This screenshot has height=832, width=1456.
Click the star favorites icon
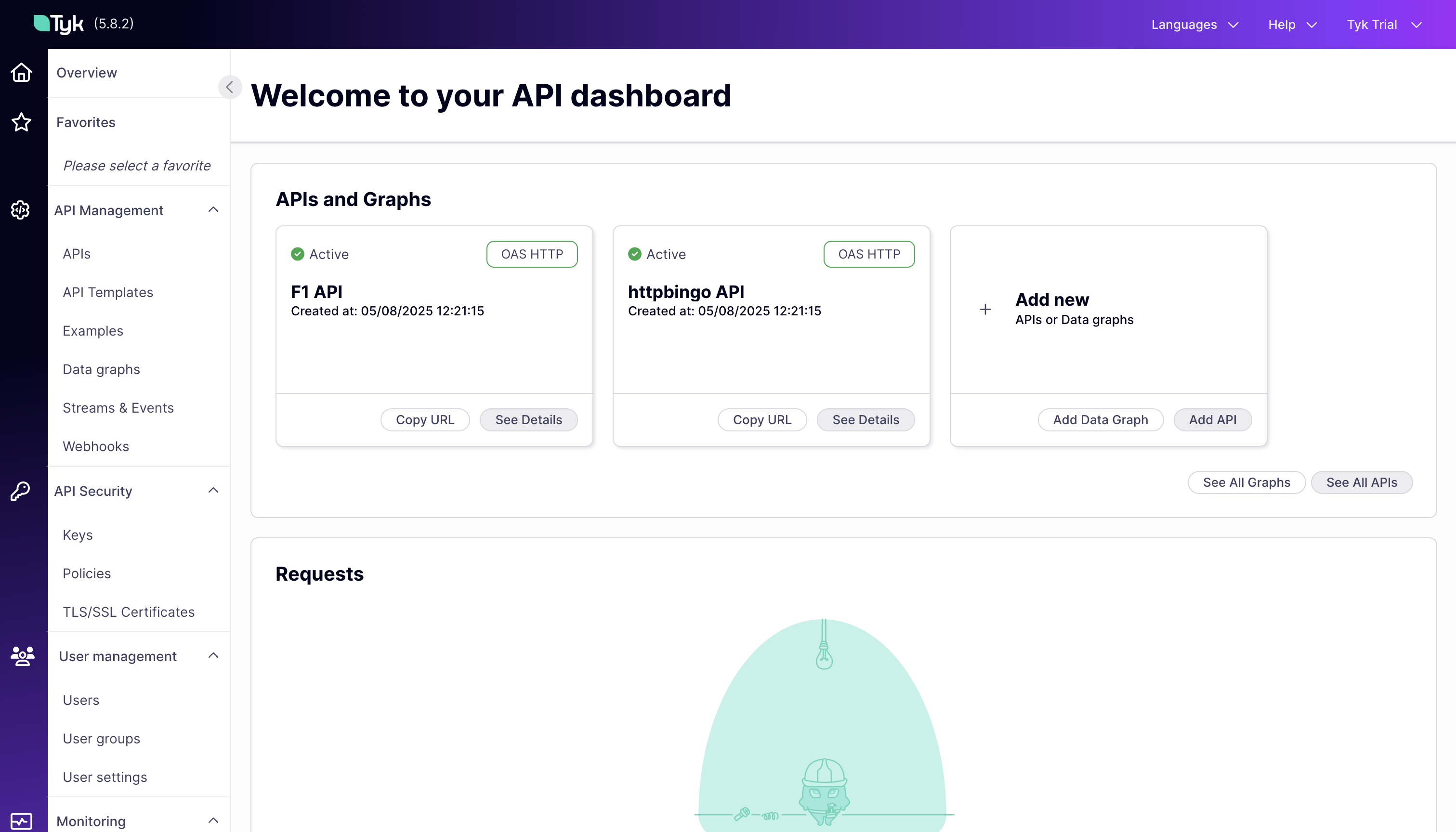[x=21, y=122]
